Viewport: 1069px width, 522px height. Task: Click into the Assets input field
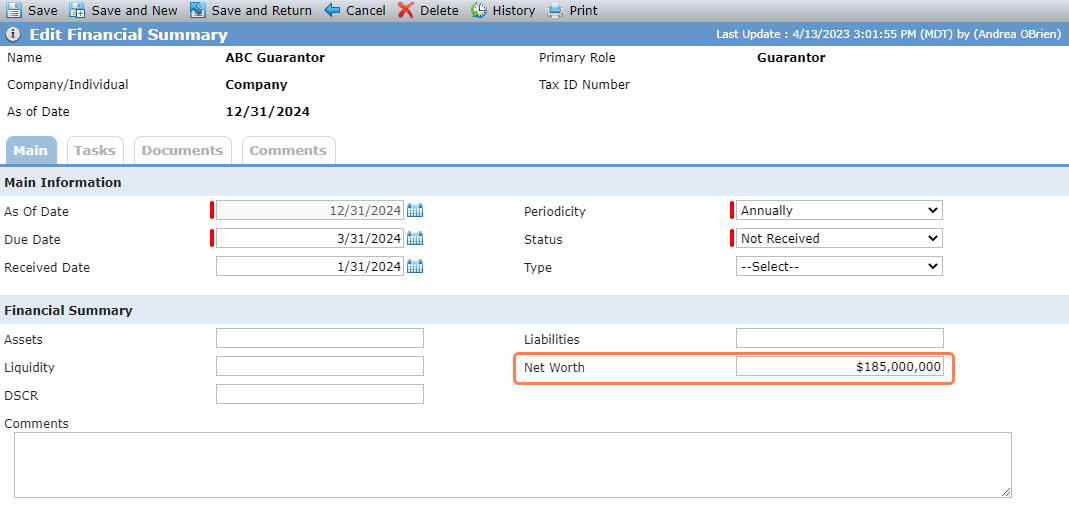click(x=320, y=338)
